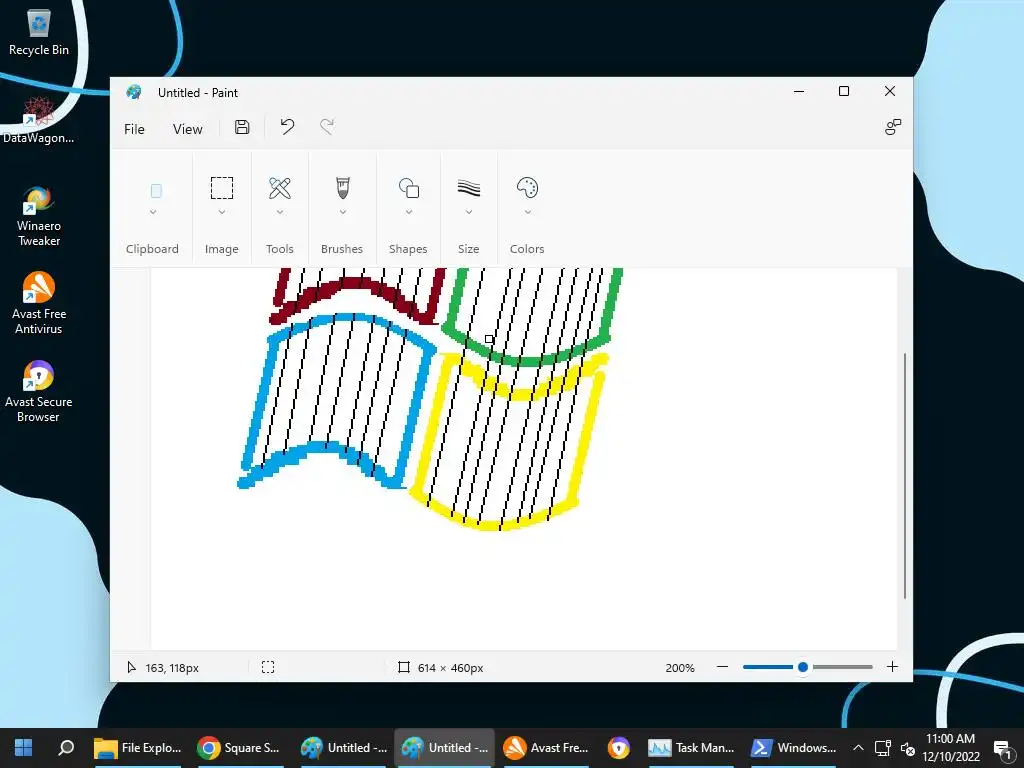Click the Shapes label

tap(408, 249)
